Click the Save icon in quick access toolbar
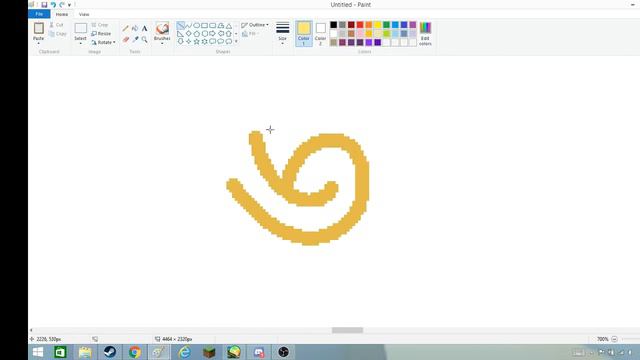This screenshot has width=640, height=360. coord(44,4)
